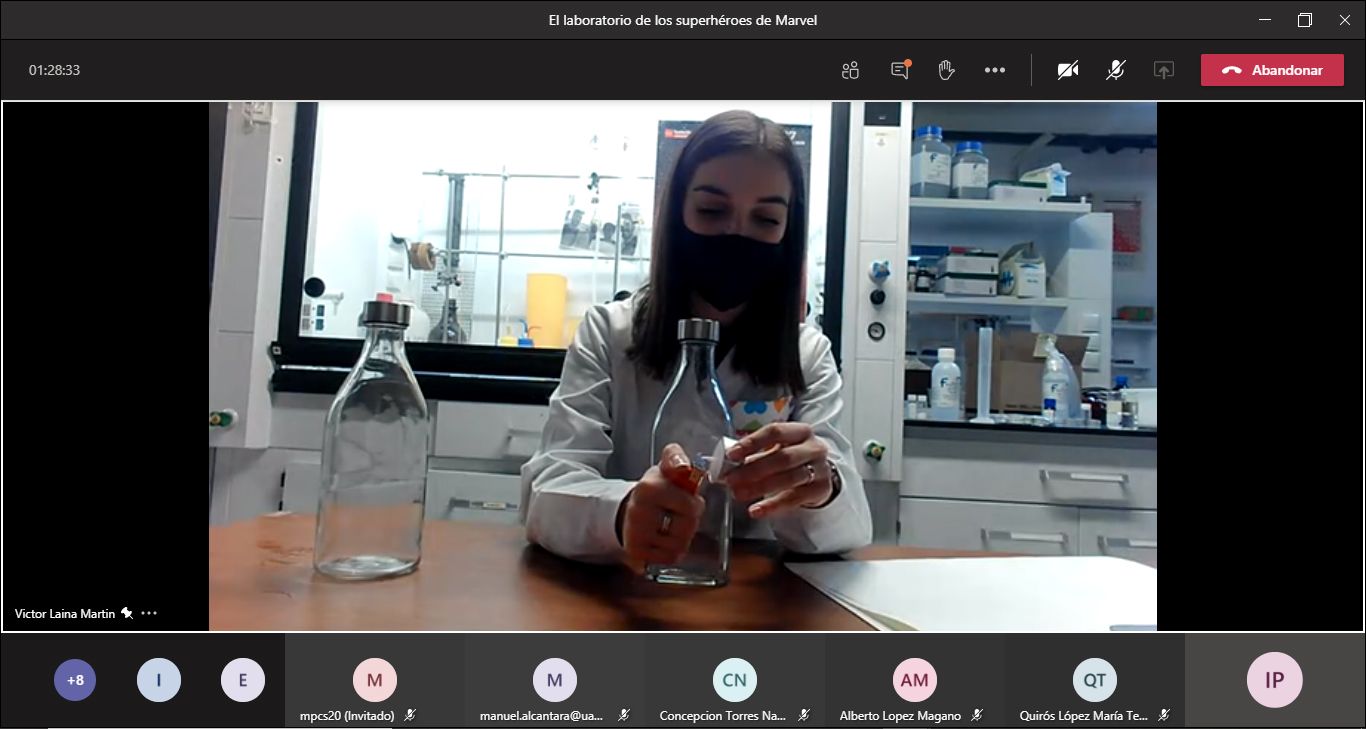Image resolution: width=1366 pixels, height=729 pixels.
Task: Click Quirós López María participant tile
Action: [x=1095, y=682]
